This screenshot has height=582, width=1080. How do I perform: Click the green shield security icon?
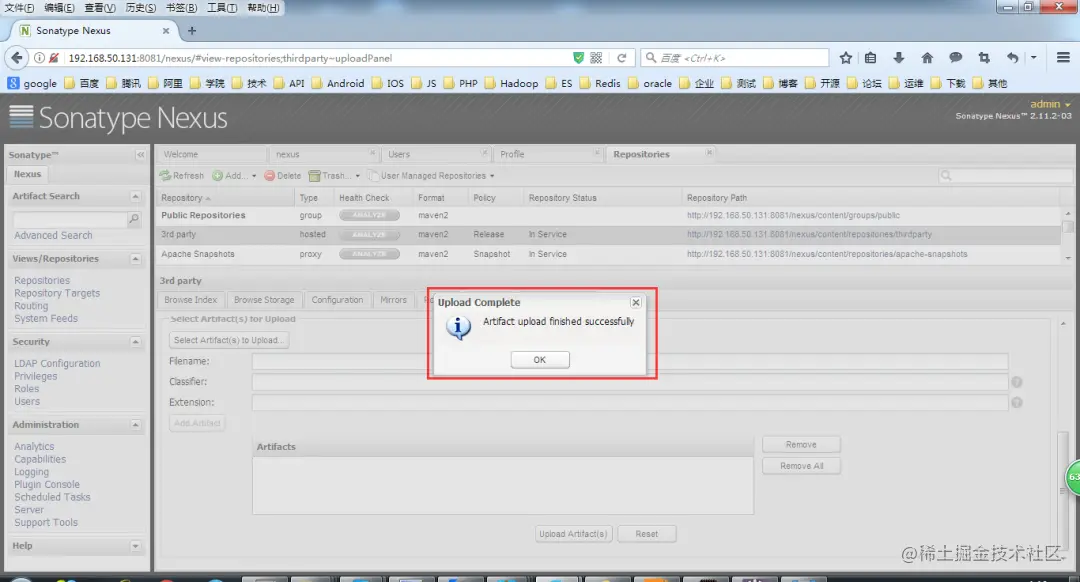(579, 58)
